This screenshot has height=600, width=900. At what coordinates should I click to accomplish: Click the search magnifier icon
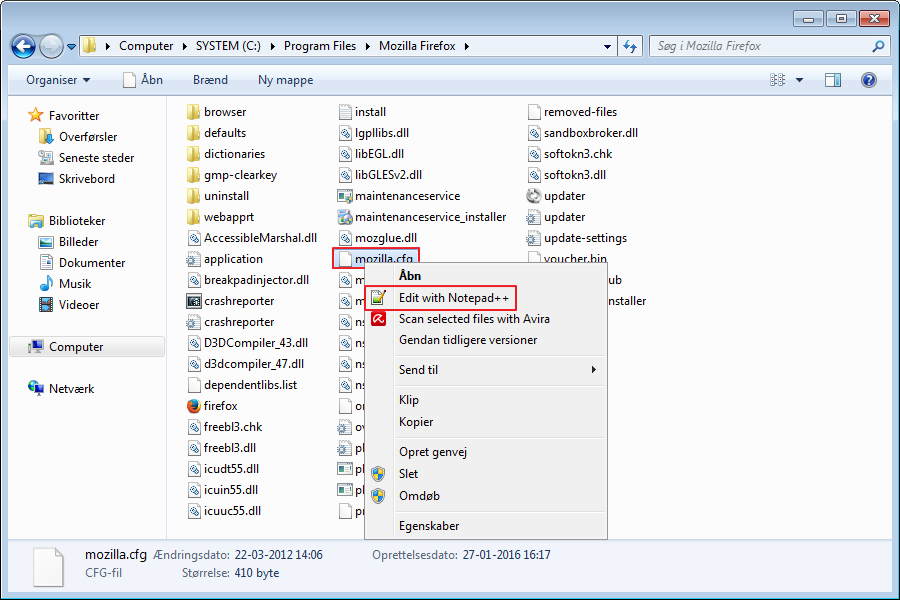point(878,46)
